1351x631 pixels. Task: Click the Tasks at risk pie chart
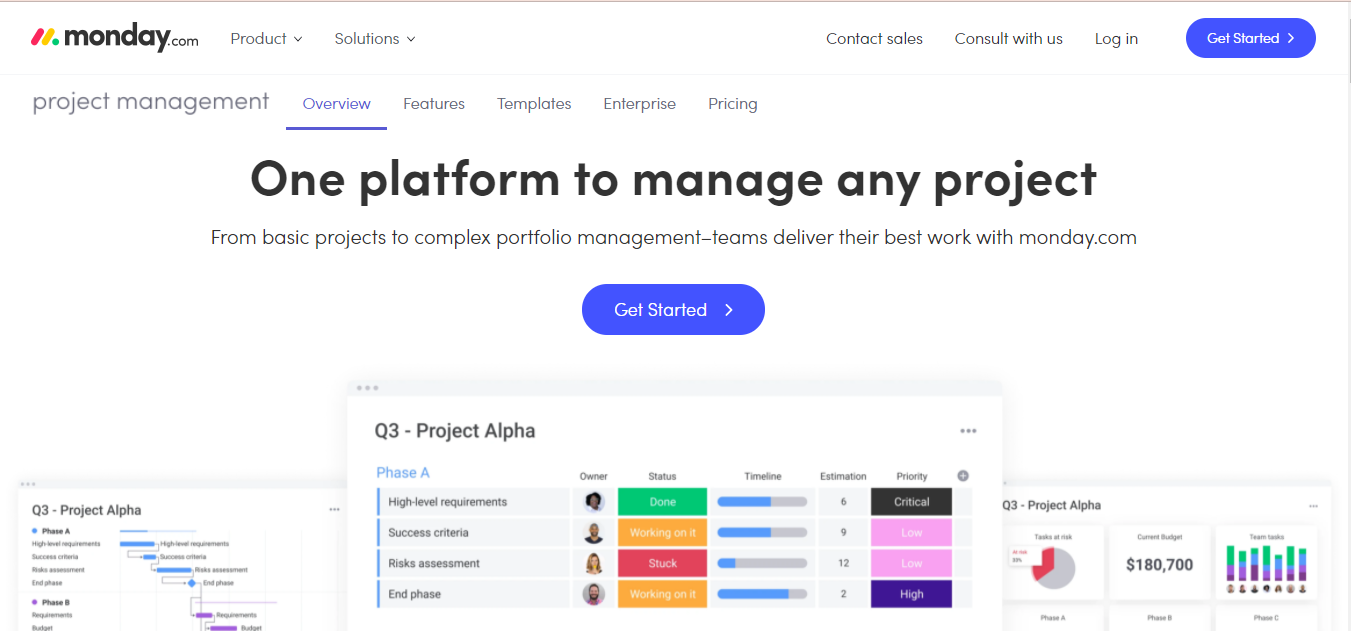(x=1052, y=567)
